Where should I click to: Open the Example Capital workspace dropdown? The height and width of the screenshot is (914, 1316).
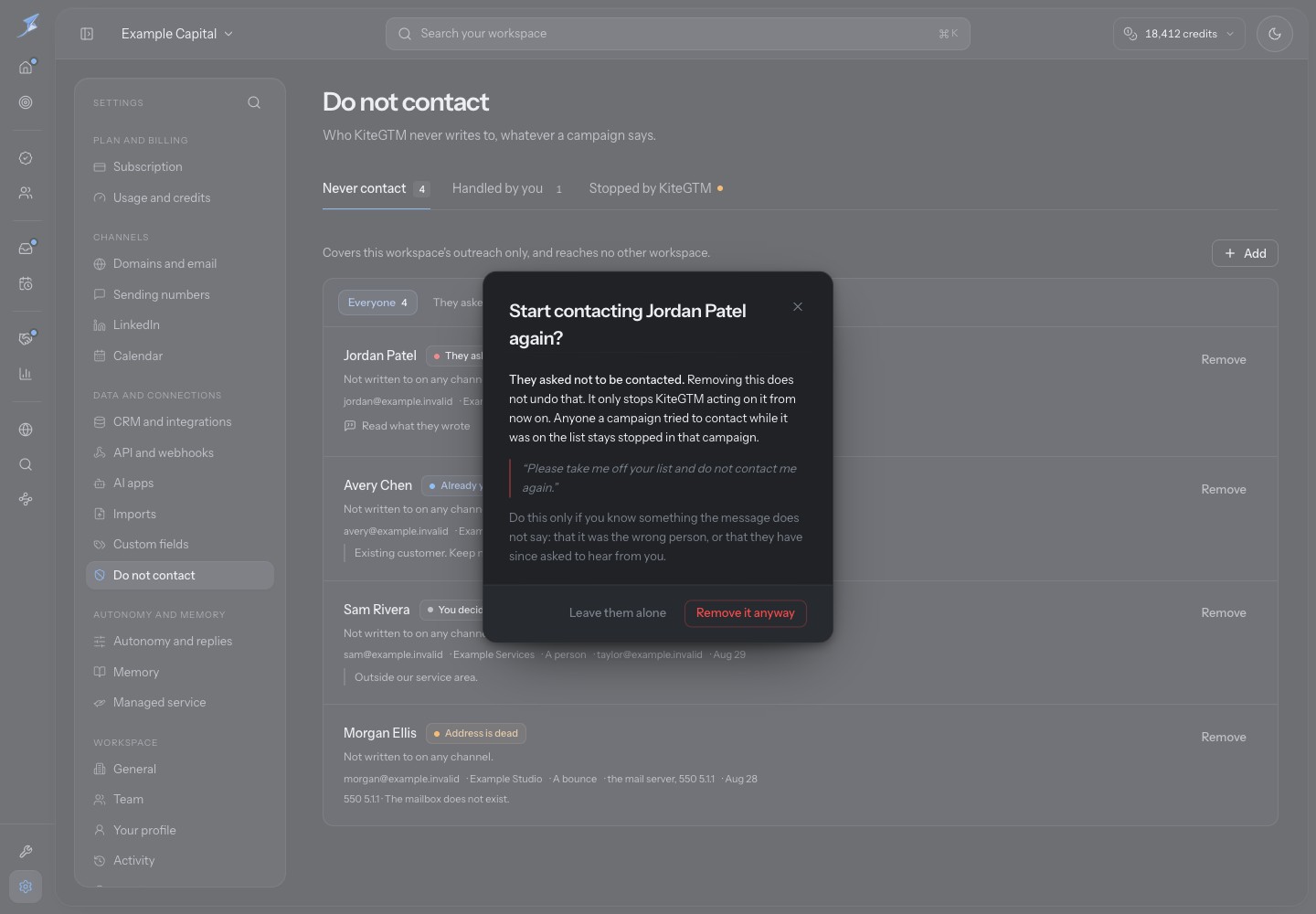177,34
